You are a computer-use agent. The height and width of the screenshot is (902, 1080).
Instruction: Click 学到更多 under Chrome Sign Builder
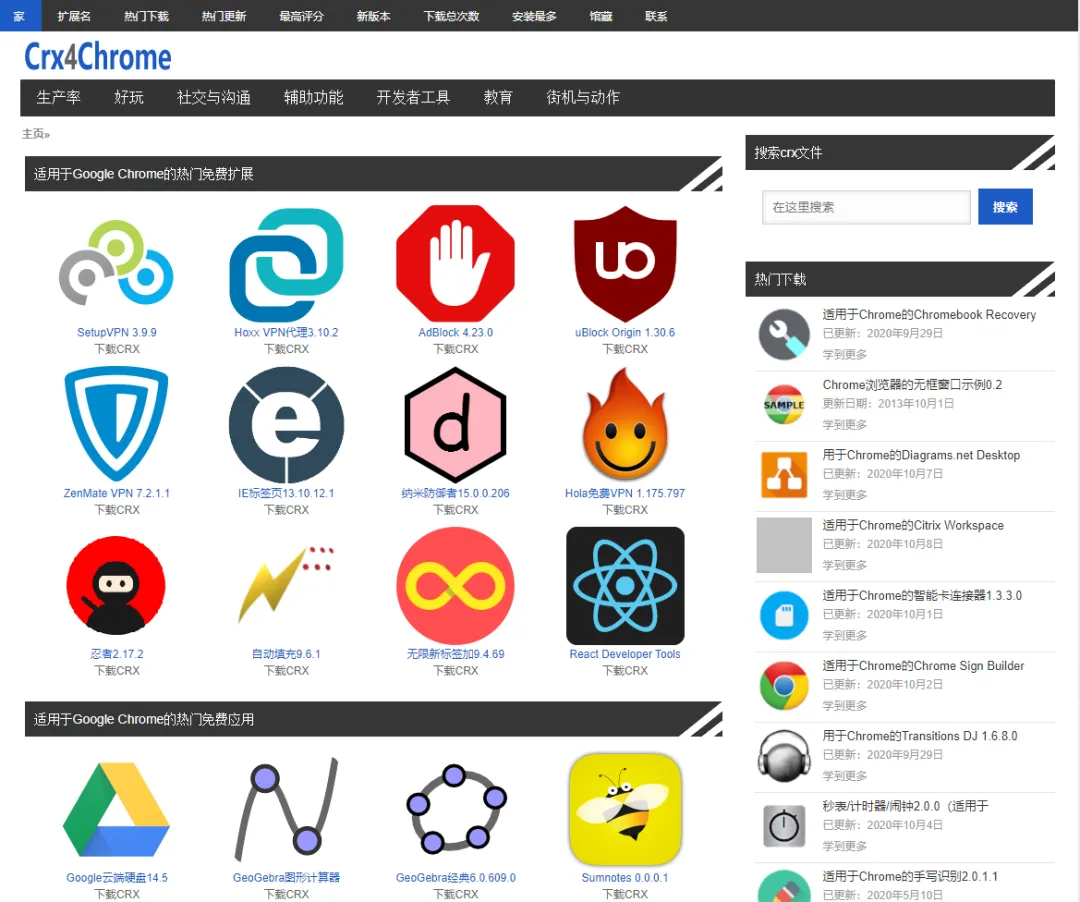point(844,706)
